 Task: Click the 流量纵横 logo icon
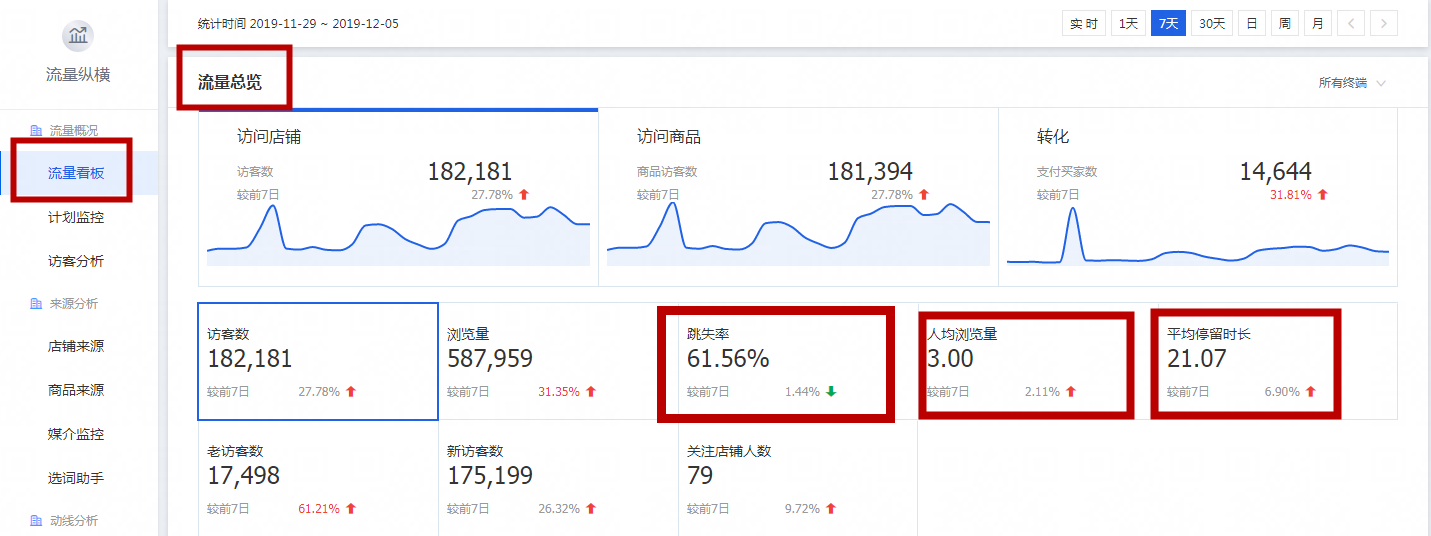(x=78, y=36)
